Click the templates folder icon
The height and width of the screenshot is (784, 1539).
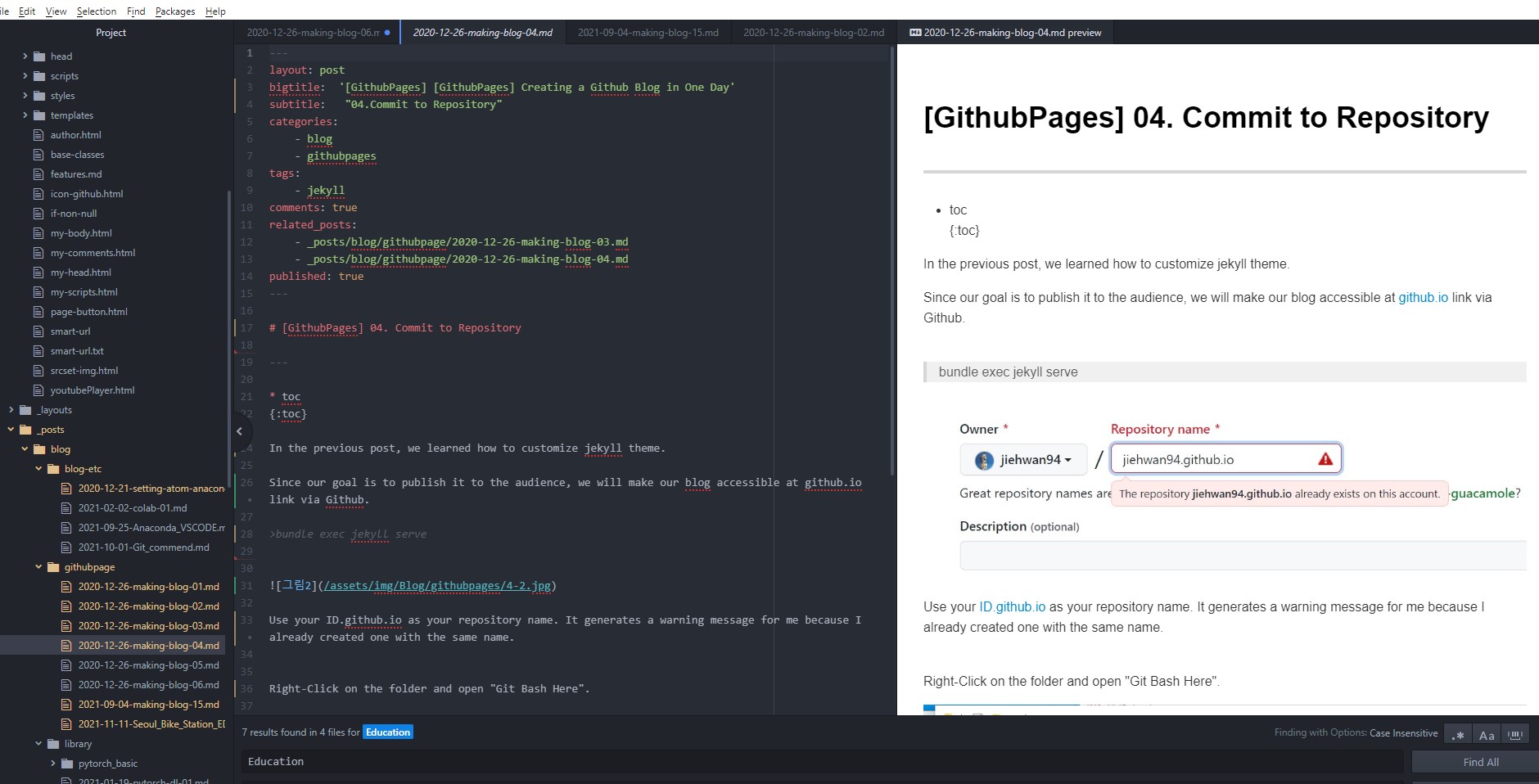point(39,115)
